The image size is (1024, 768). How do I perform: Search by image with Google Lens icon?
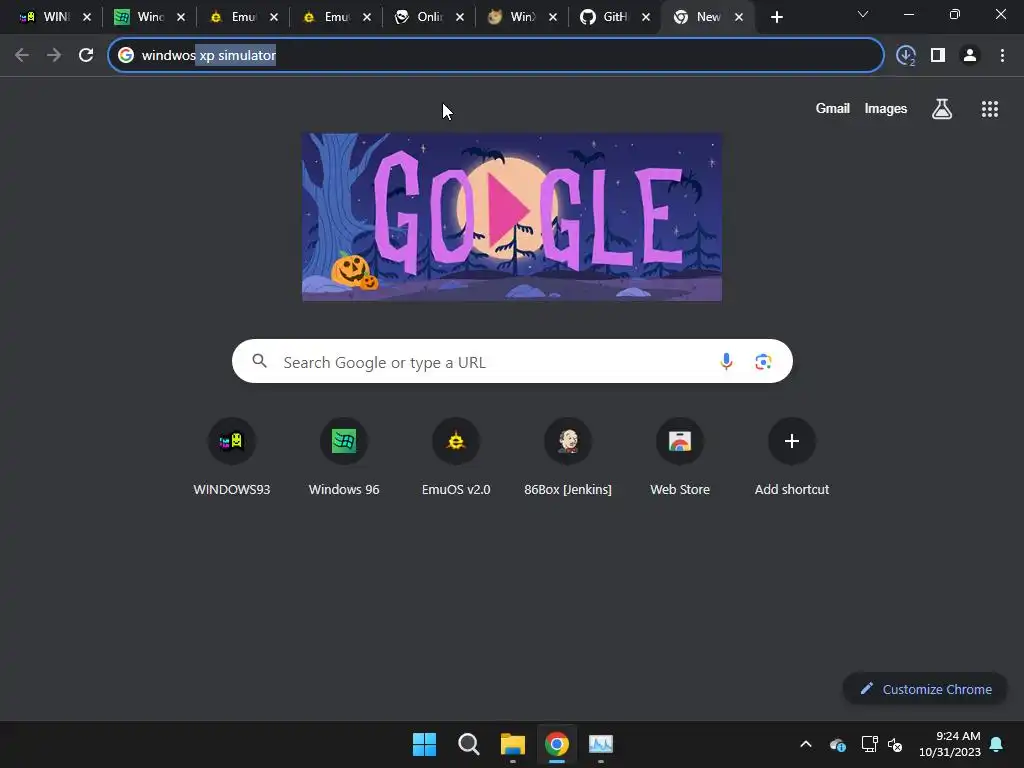[x=763, y=361]
